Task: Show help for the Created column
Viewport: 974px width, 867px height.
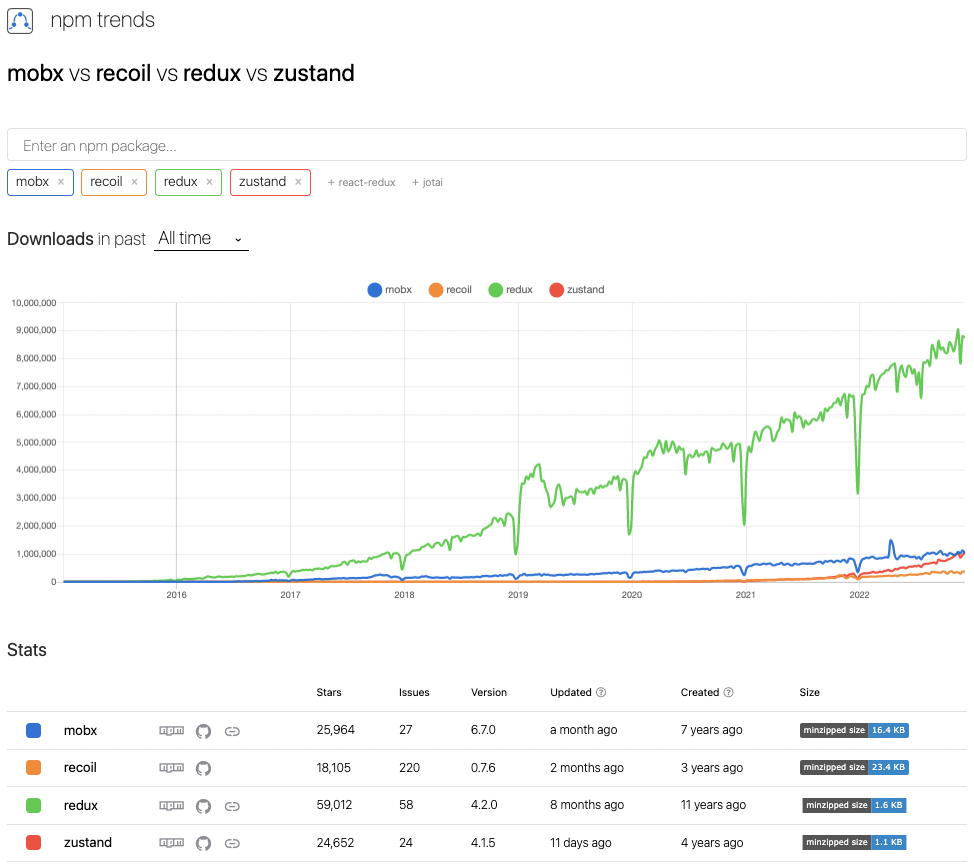Action: pos(729,692)
